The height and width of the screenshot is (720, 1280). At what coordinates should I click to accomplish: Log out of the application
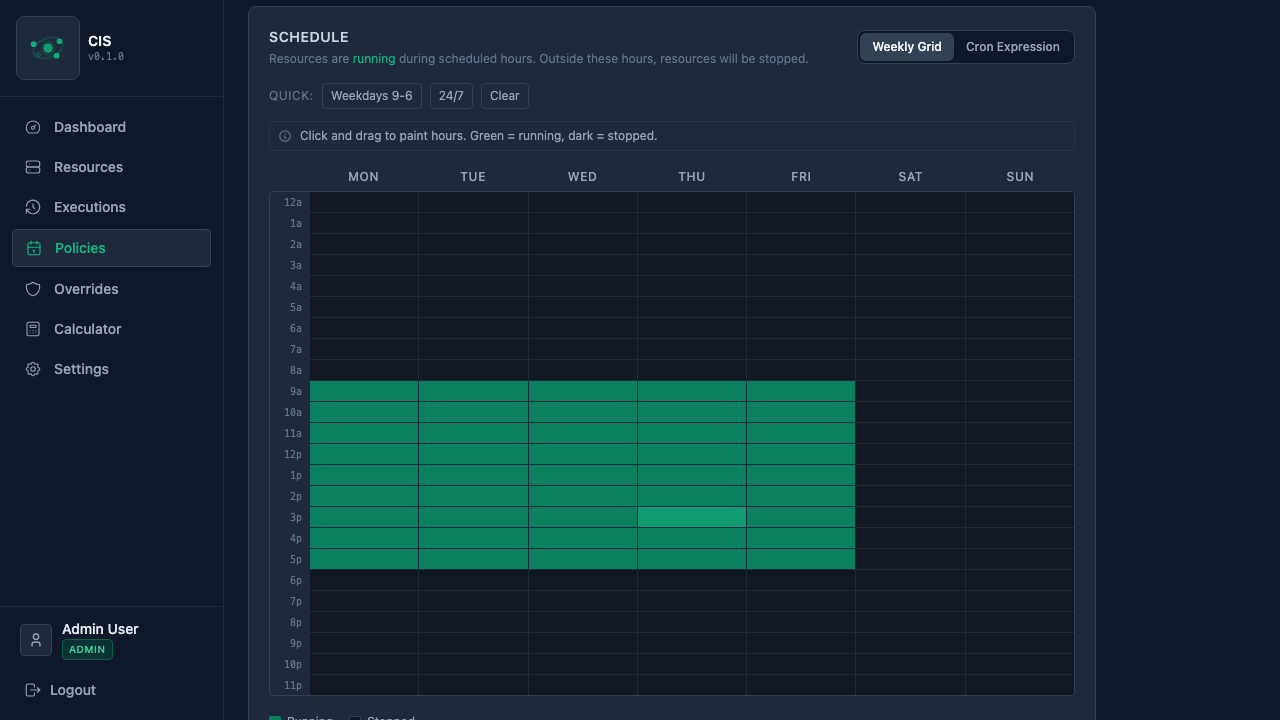(x=60, y=690)
